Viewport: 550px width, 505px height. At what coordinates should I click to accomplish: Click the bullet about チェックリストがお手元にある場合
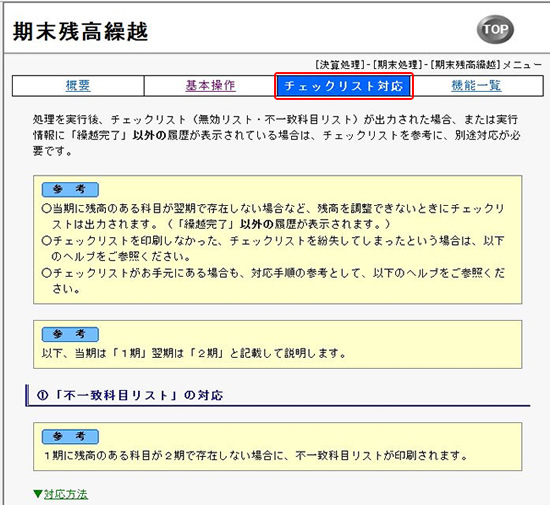(273, 281)
